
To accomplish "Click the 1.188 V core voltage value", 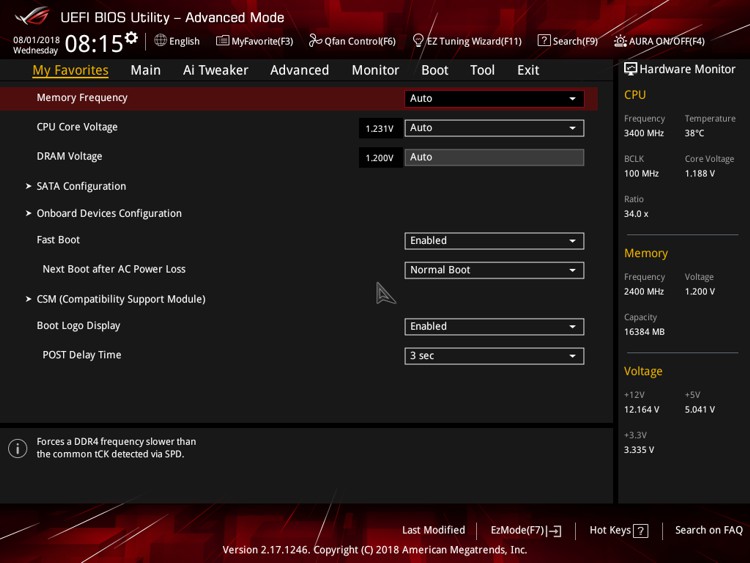I will 700,174.
